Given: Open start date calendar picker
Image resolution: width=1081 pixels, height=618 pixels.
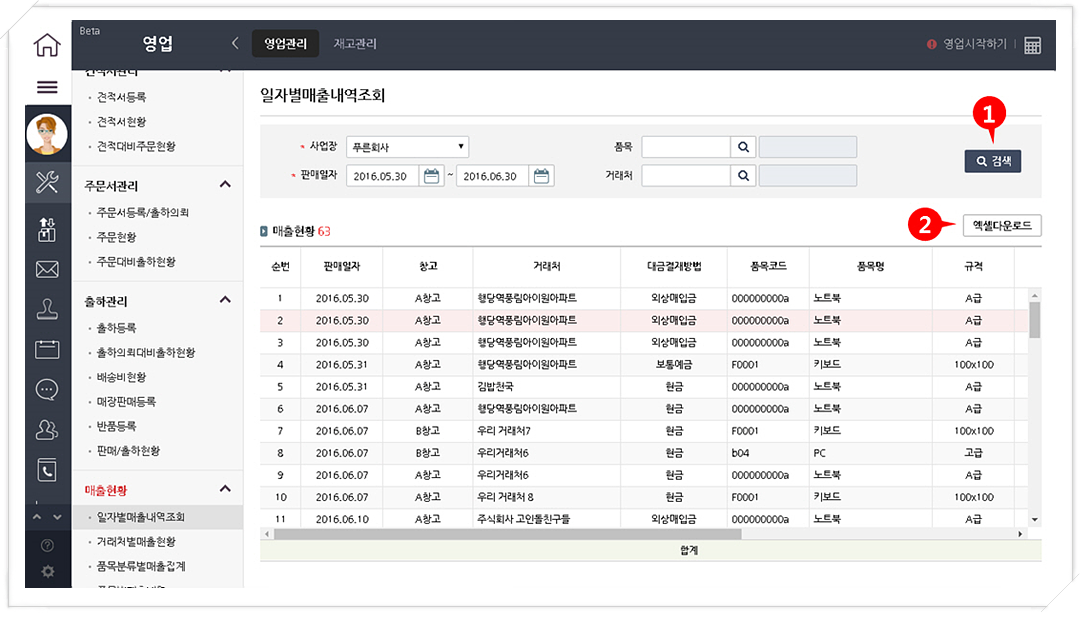Looking at the screenshot, I should [432, 176].
